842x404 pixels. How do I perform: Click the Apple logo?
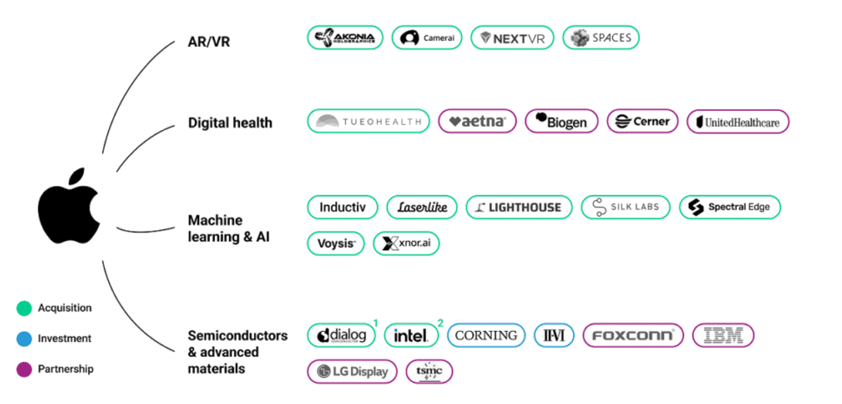coord(70,206)
